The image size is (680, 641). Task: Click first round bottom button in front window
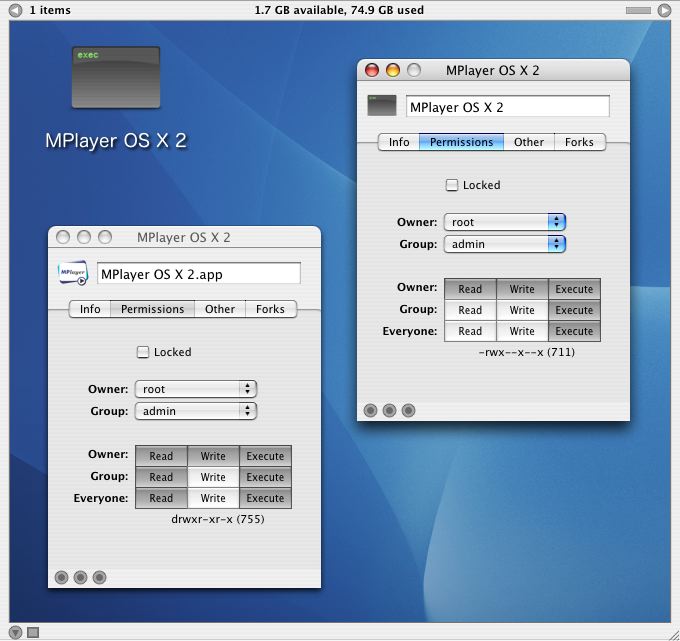370,410
